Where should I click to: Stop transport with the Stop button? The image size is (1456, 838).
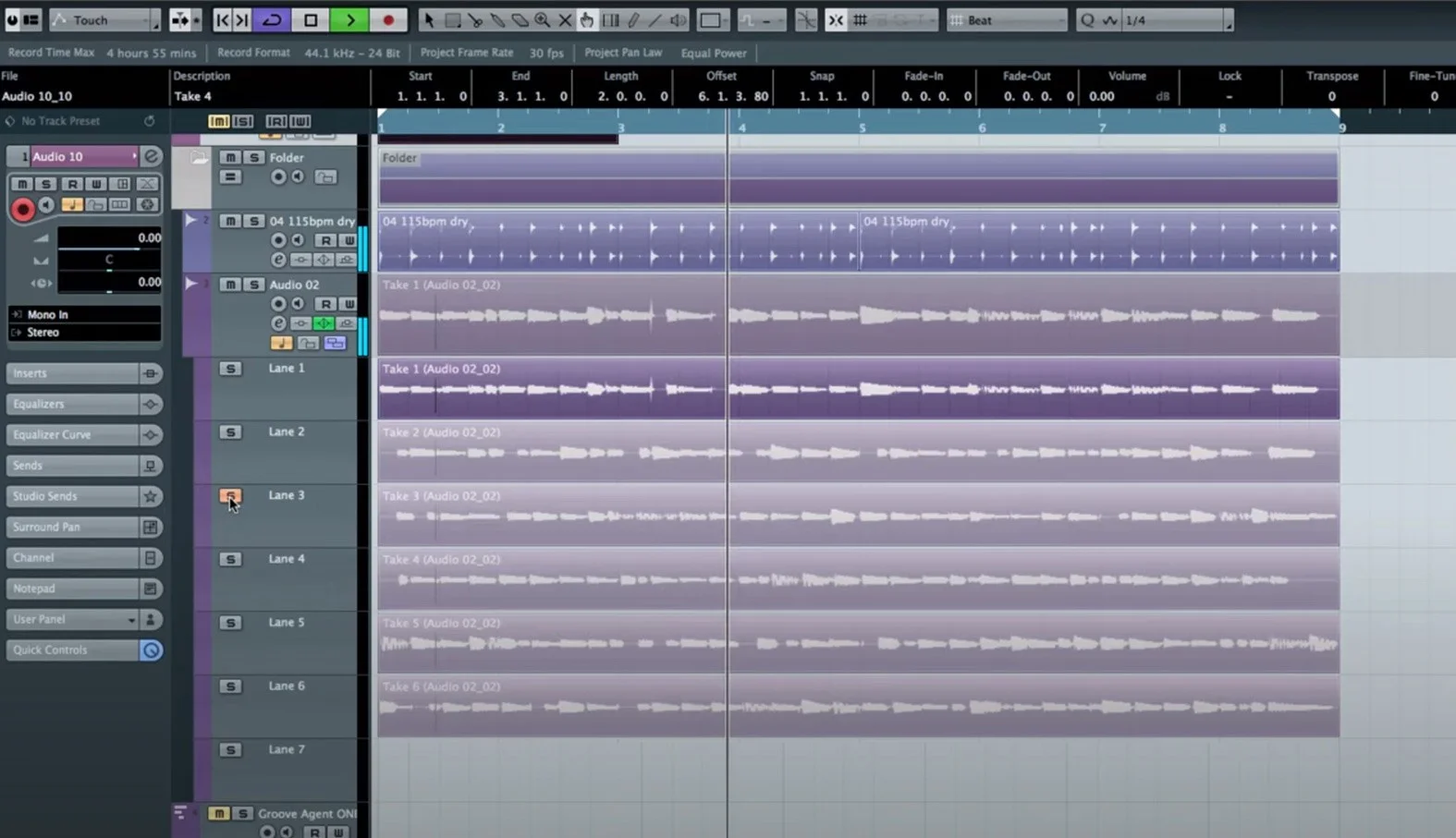[311, 19]
